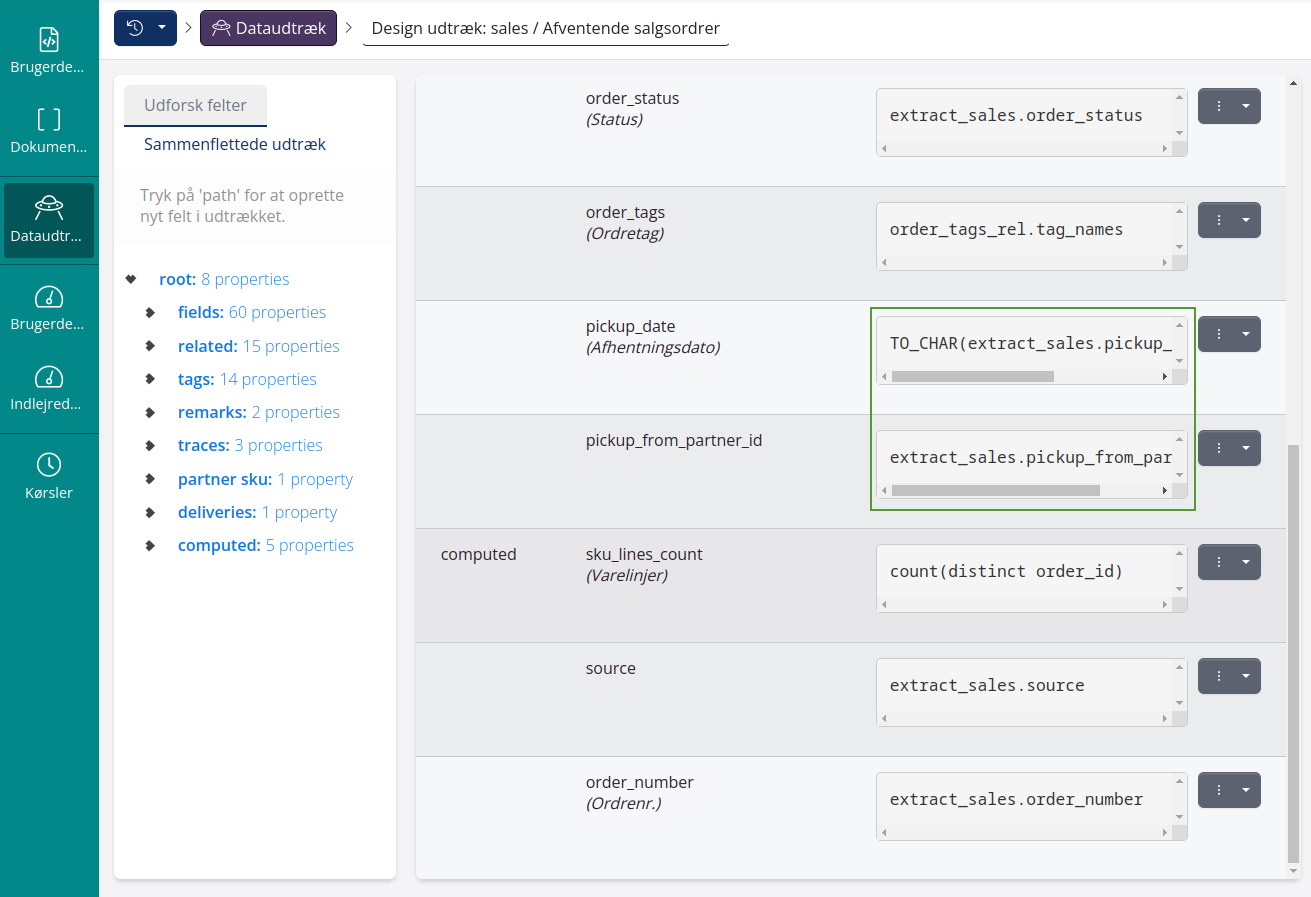Switch to the Udforsk felter tab
Image resolution: width=1311 pixels, height=897 pixels.
pos(195,105)
